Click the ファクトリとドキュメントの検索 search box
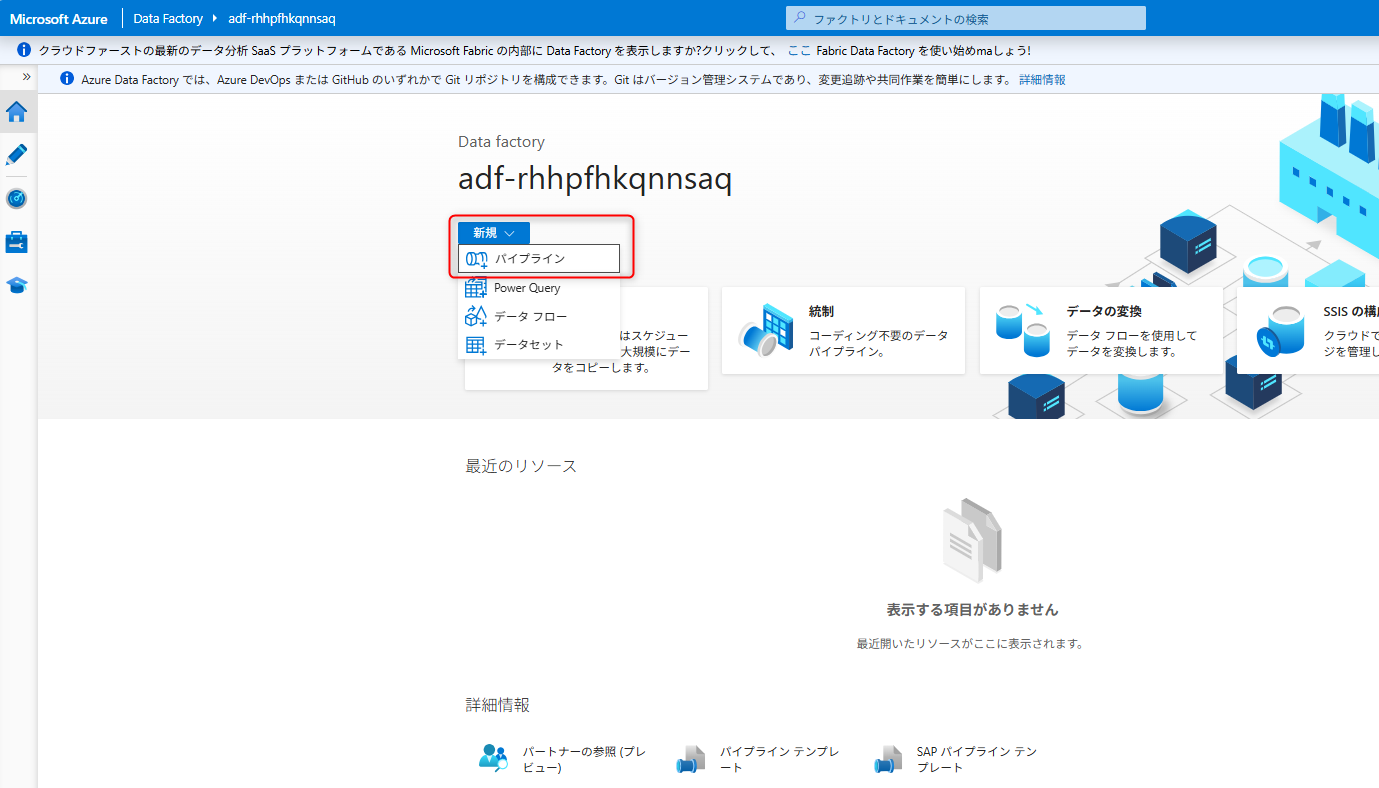The width and height of the screenshot is (1379, 788). (x=963, y=17)
